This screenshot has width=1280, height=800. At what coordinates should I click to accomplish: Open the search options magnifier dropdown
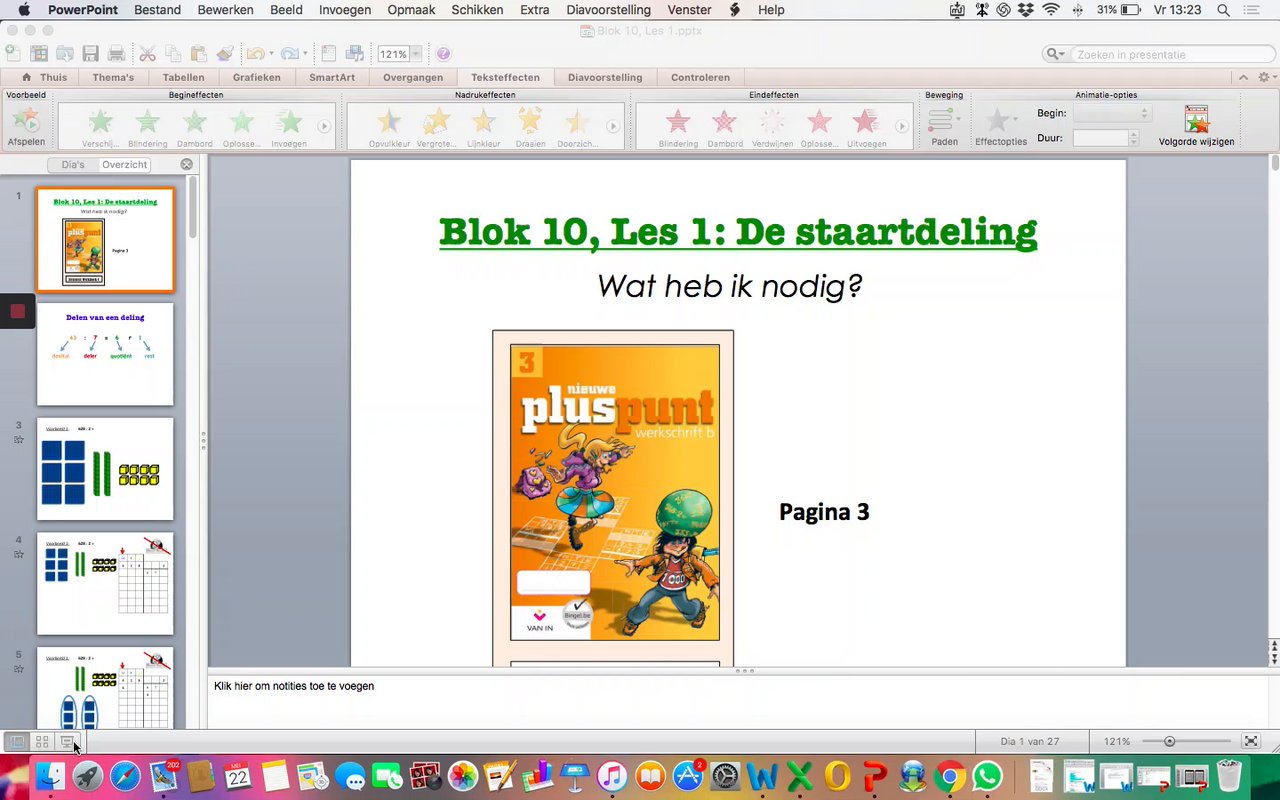click(1056, 54)
